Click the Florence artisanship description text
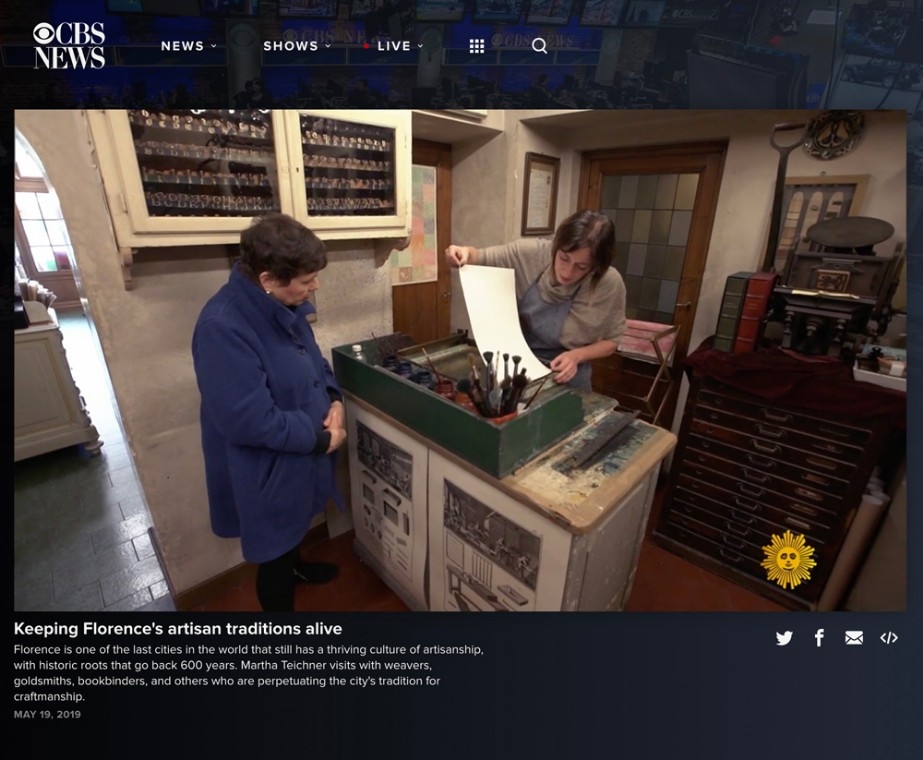923x760 pixels. [x=248, y=673]
